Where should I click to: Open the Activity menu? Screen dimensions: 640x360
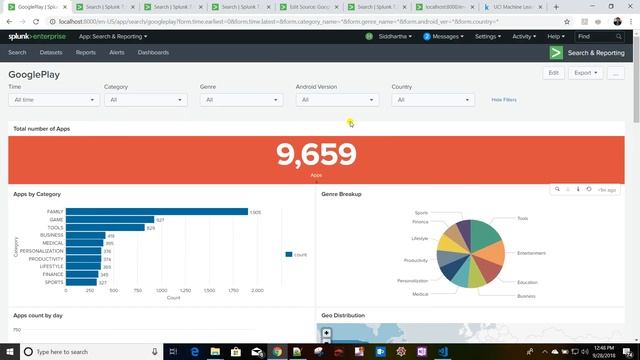[x=524, y=36]
